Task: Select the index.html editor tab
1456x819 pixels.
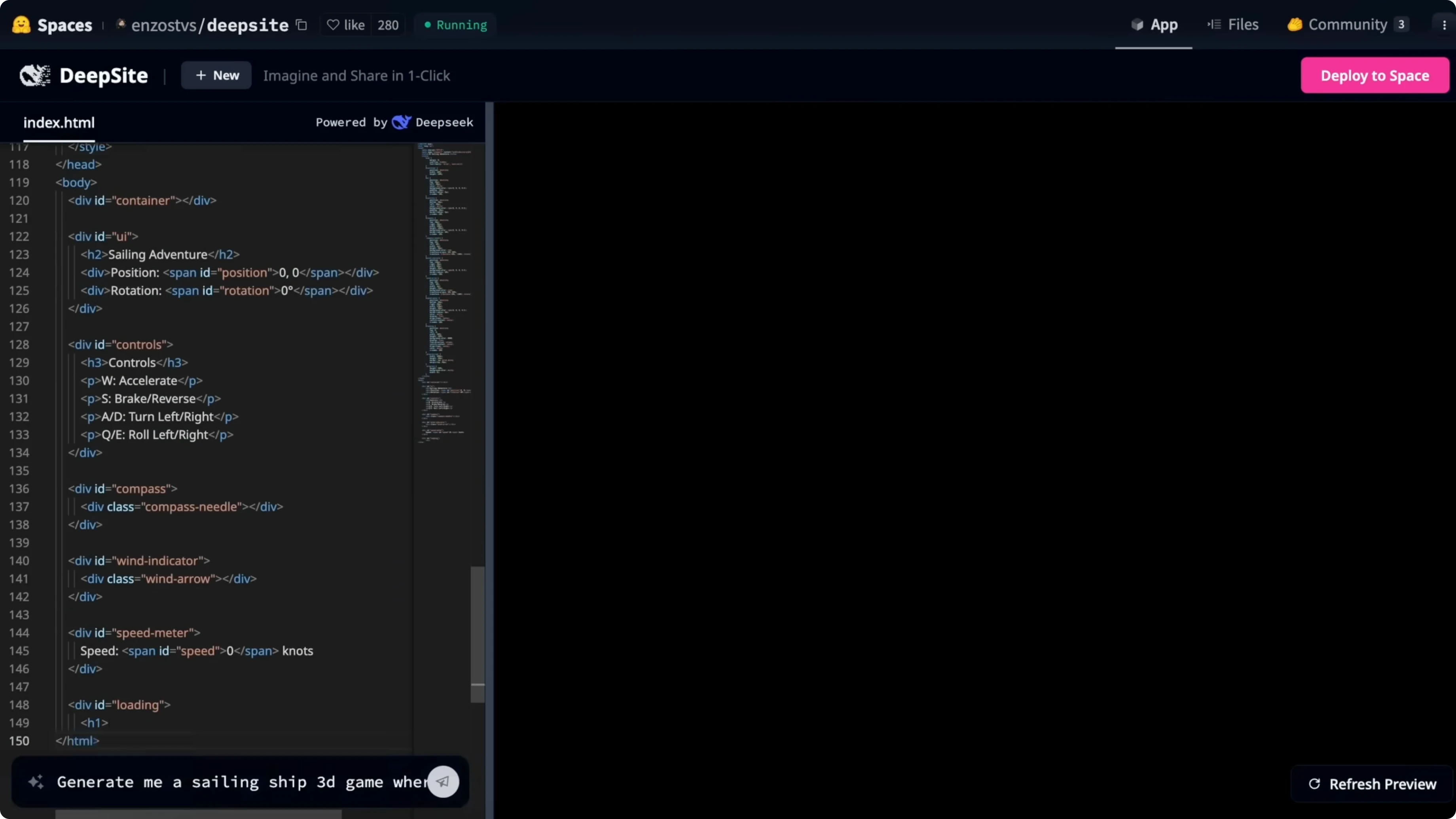Action: (x=59, y=123)
